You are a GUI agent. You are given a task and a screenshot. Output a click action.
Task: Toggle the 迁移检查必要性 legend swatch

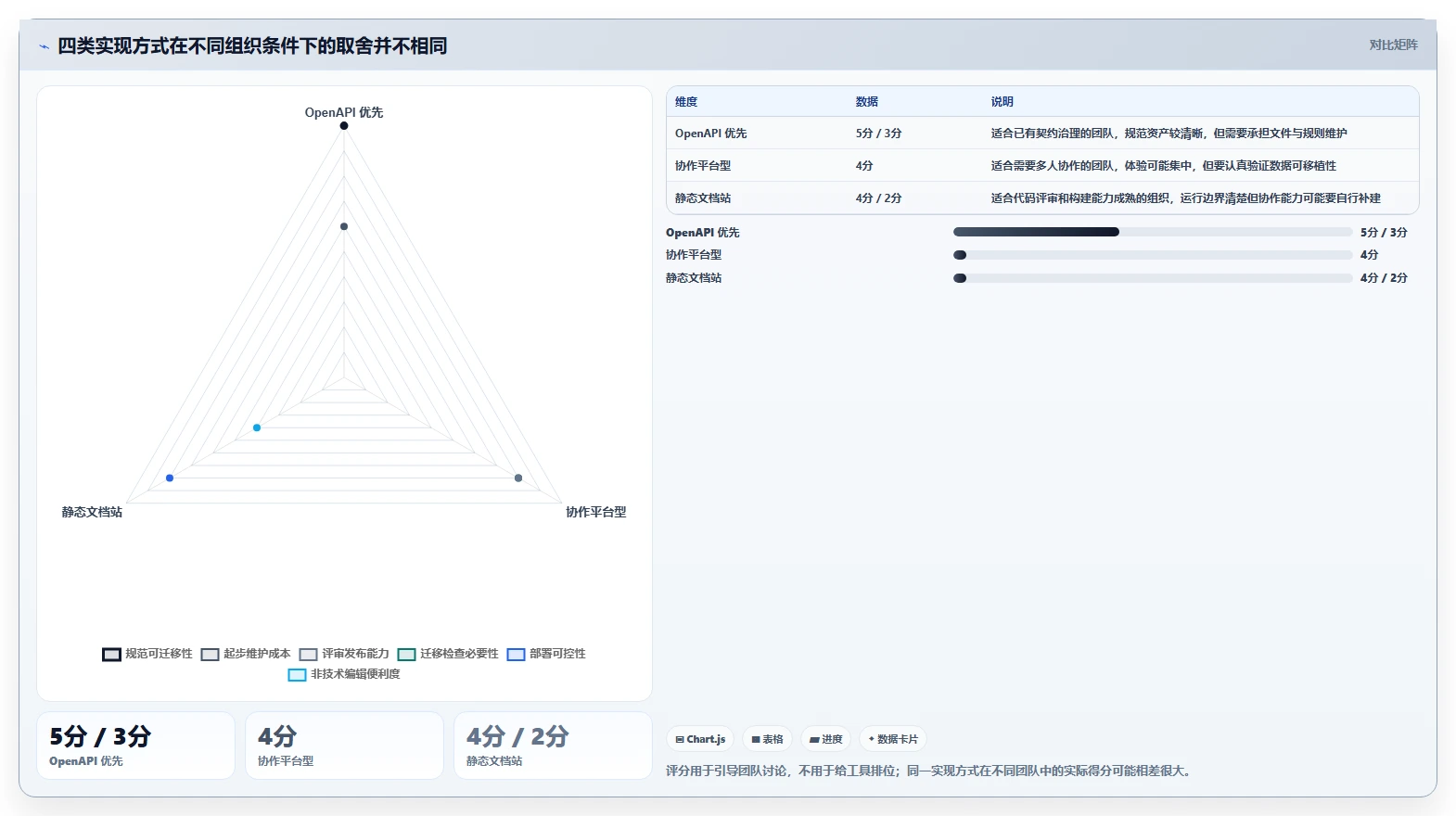click(406, 655)
